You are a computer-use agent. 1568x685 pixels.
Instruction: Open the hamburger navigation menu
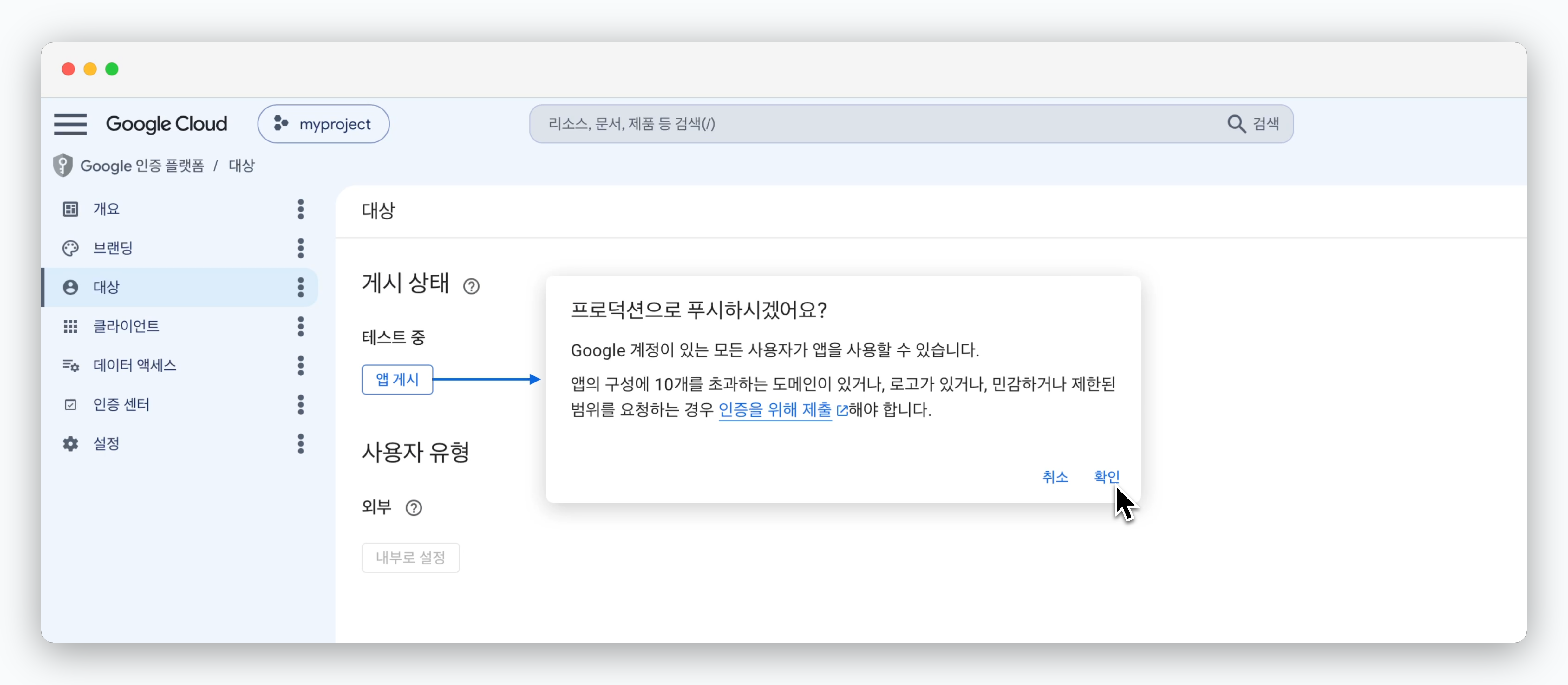click(x=70, y=124)
